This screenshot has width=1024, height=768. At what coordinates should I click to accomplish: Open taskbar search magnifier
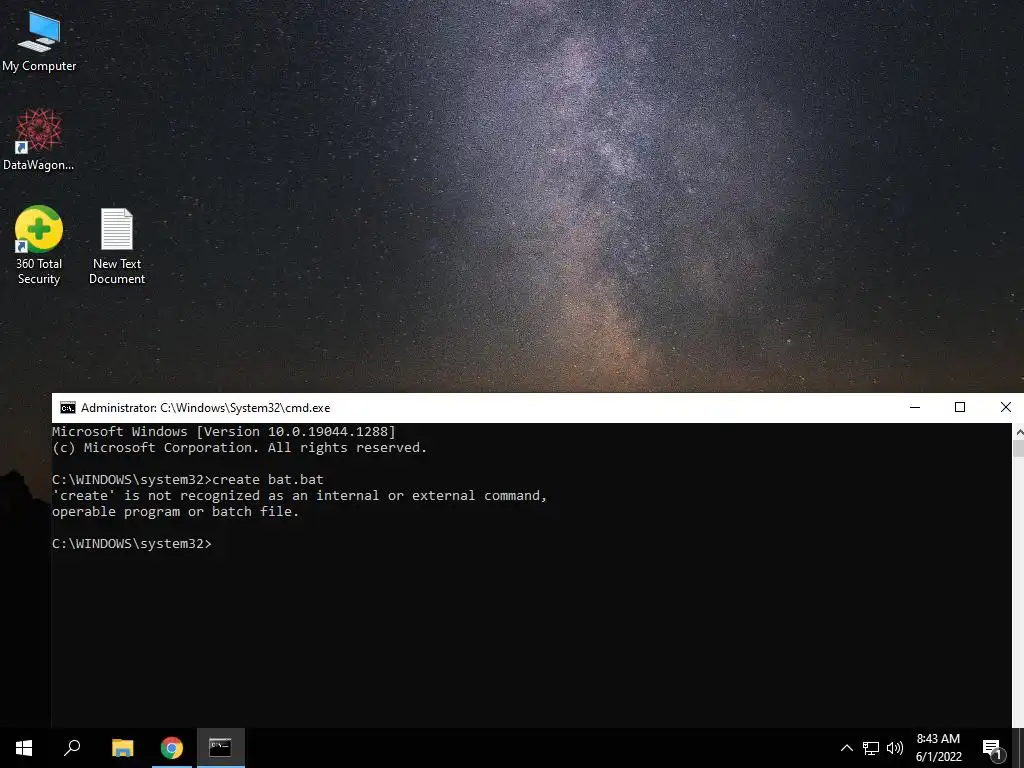[72, 748]
